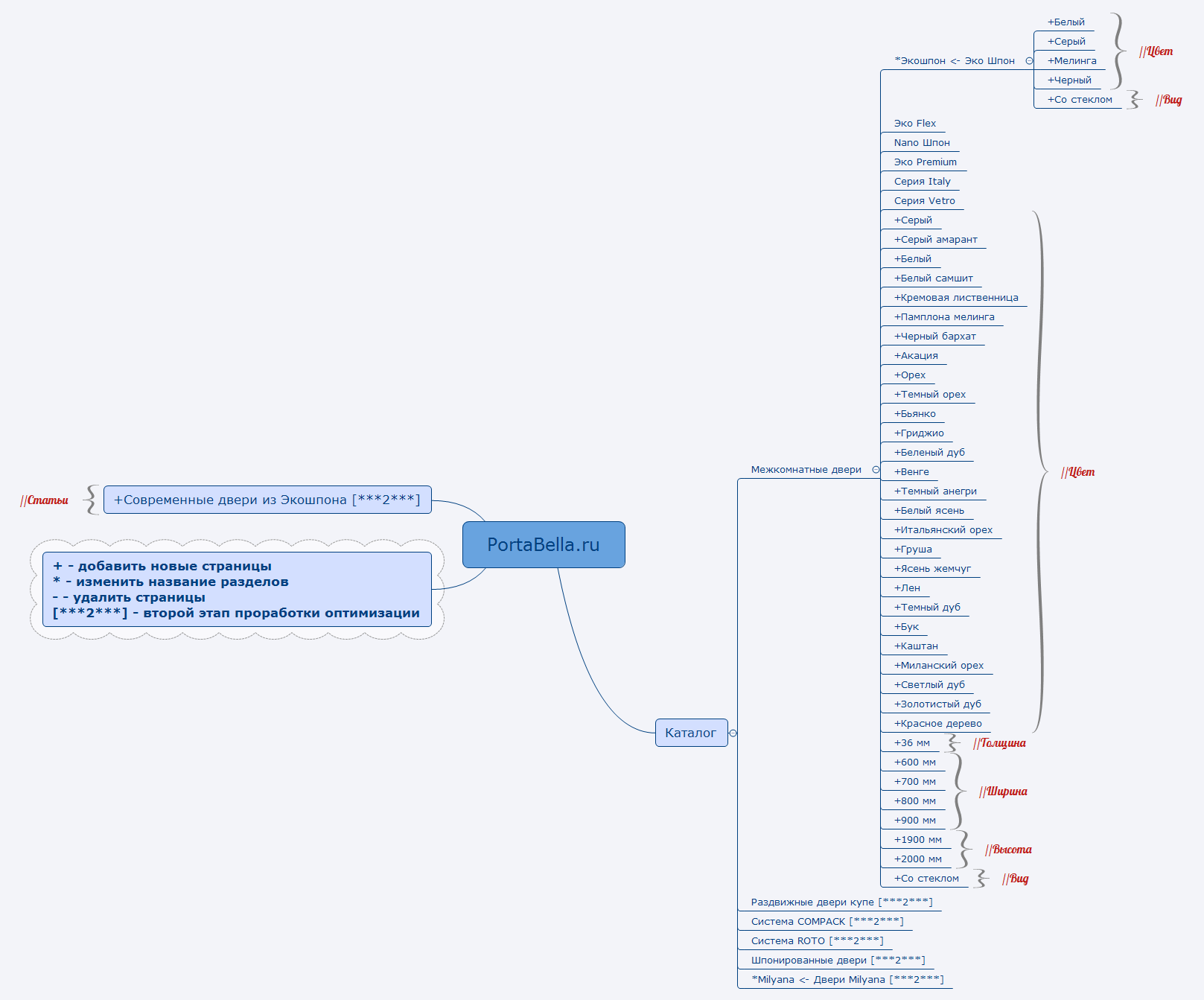
Task: Select Эко Premium subtopic
Action: pyautogui.click(x=926, y=162)
